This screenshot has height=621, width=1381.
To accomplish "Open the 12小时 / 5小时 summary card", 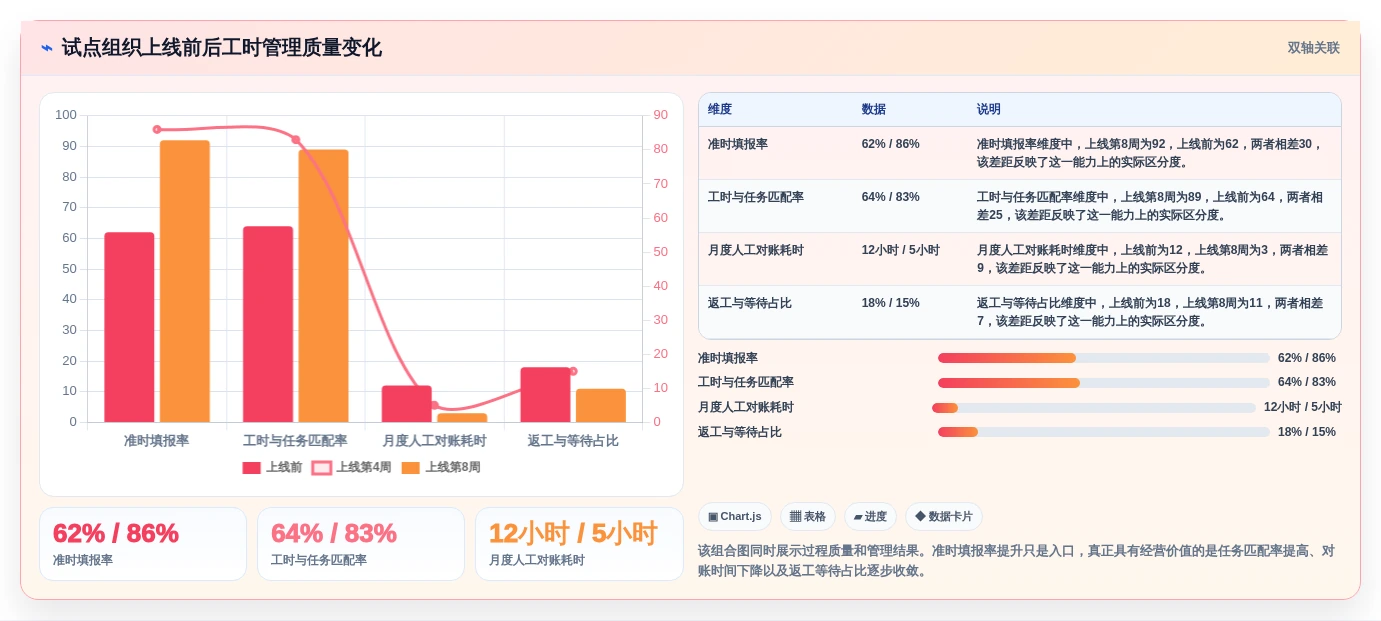I will point(579,544).
